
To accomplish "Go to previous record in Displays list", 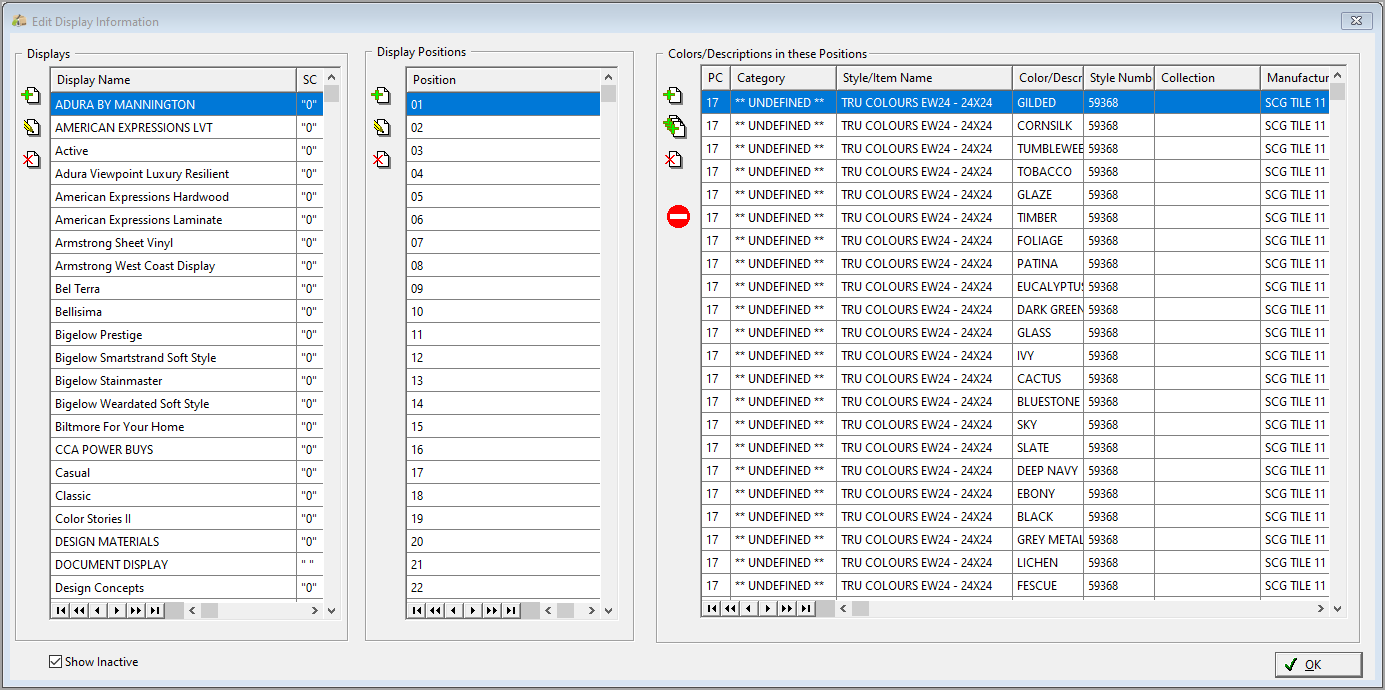I will click(x=98, y=610).
